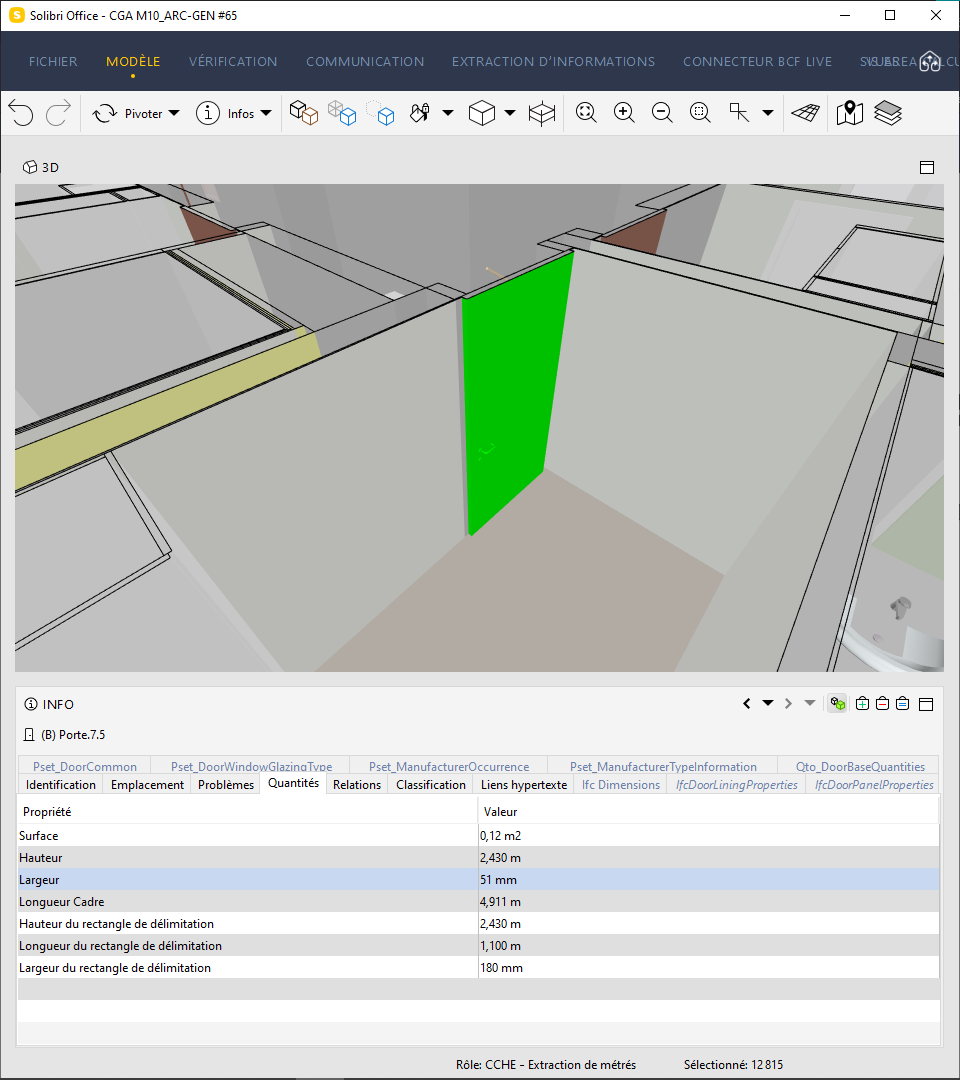Image resolution: width=960 pixels, height=1080 pixels.
Task: Toggle follow selection green cube button
Action: [837, 703]
